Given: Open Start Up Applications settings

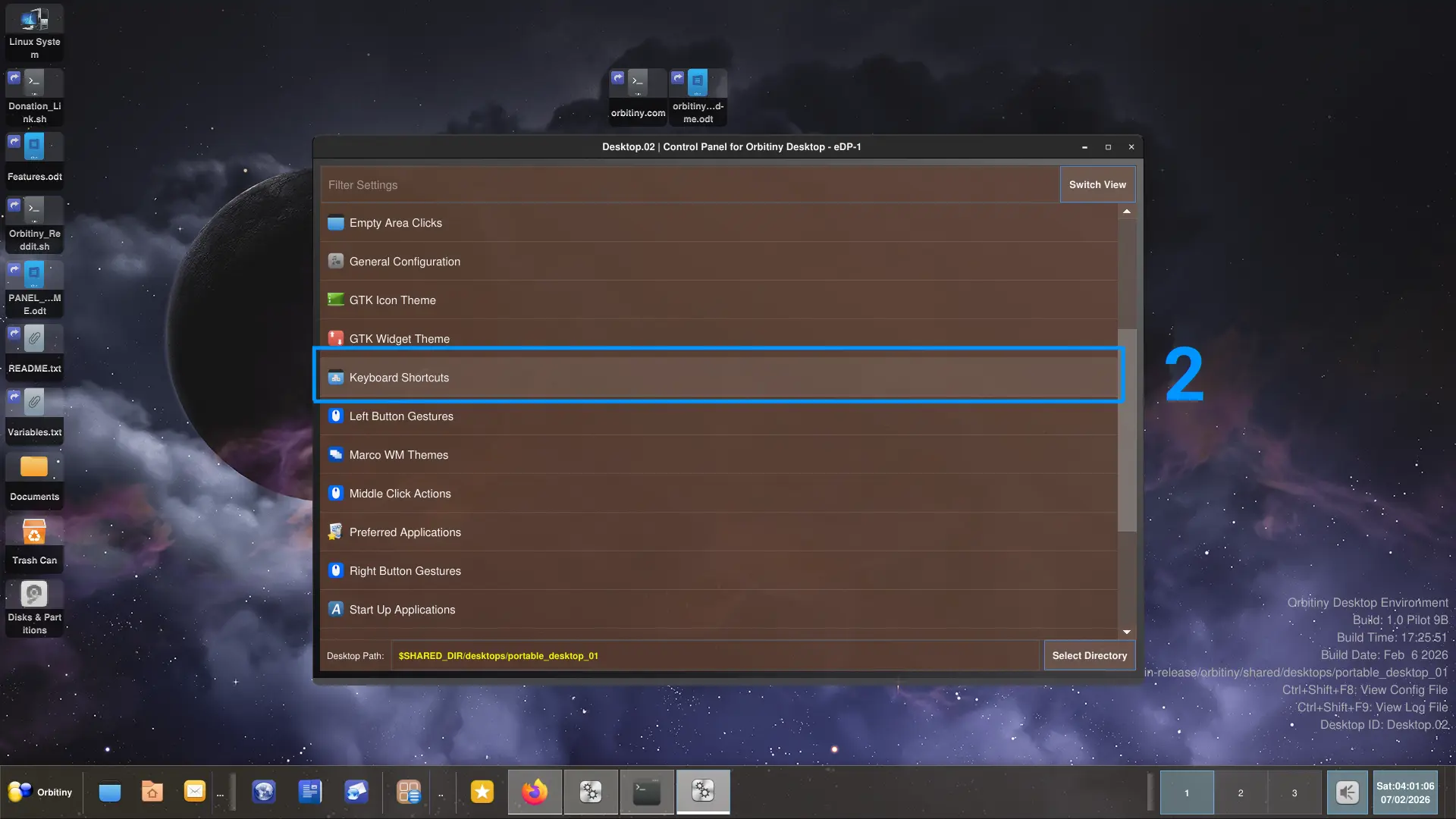Looking at the screenshot, I should coord(402,610).
